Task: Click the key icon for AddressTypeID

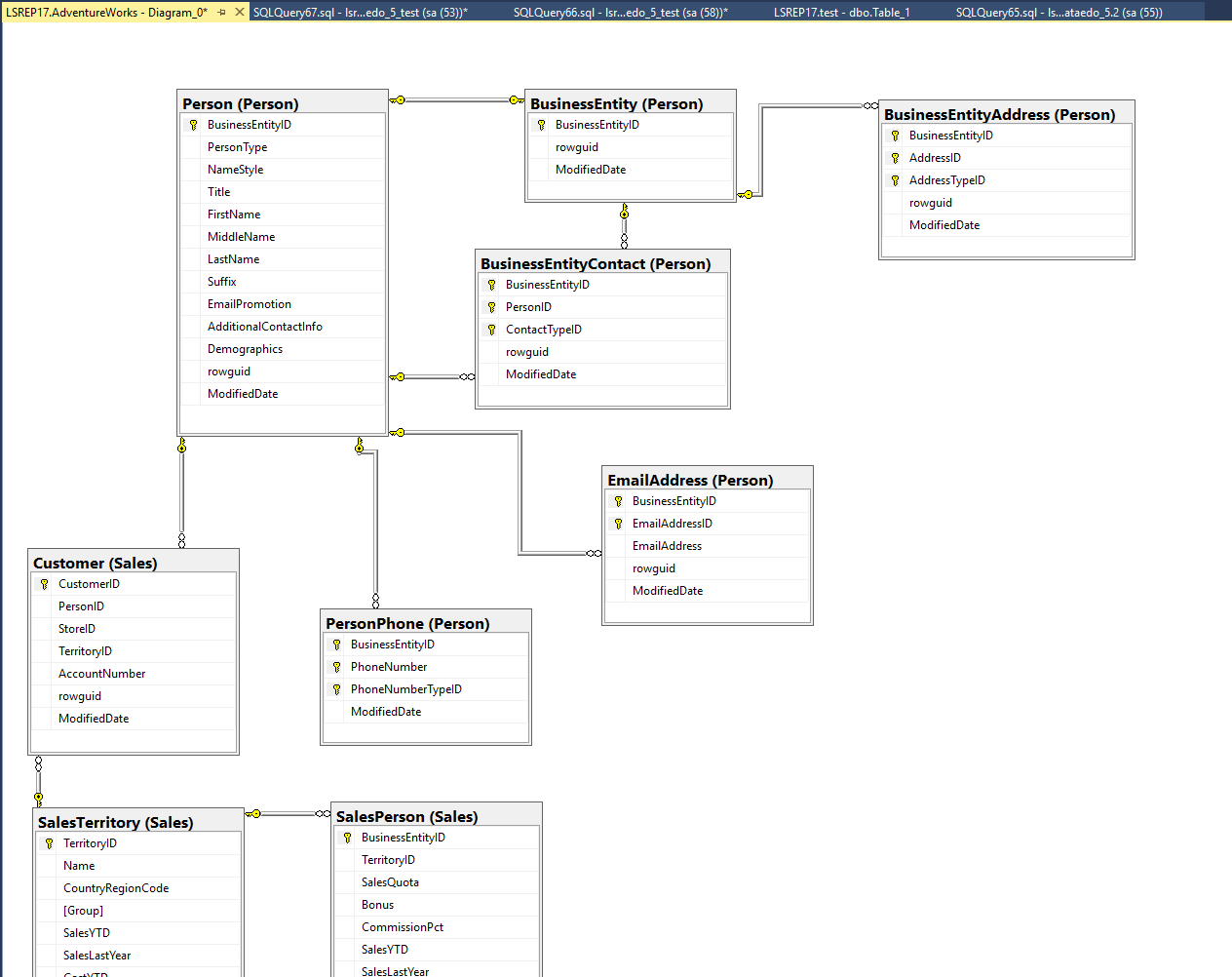Action: 895,180
